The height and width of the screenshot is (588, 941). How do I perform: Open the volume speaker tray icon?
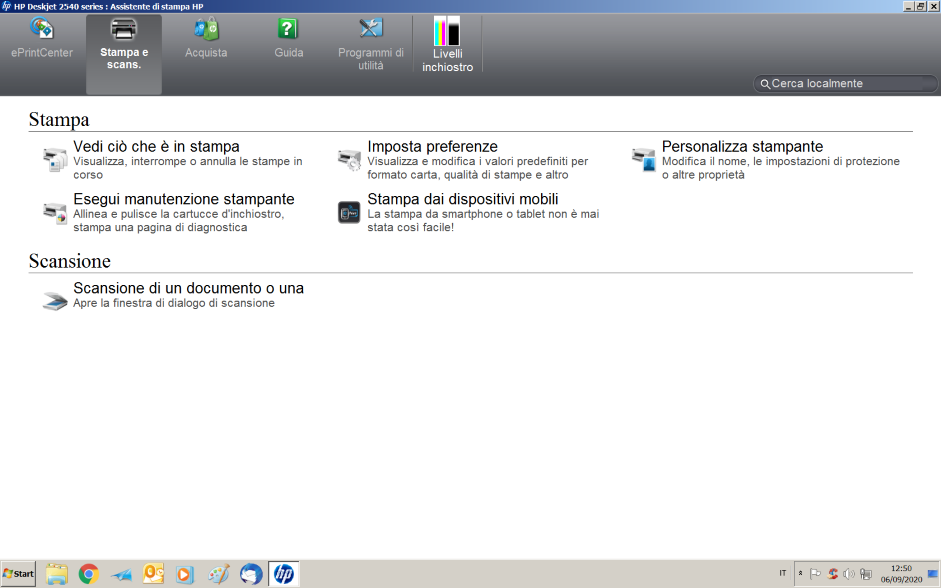[x=848, y=574]
